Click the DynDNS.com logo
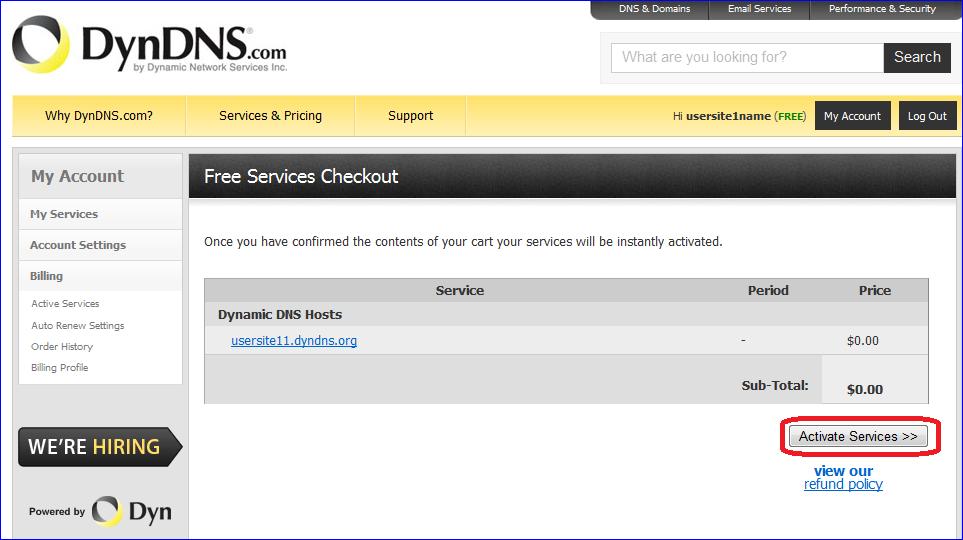The height and width of the screenshot is (540, 963). (150, 47)
